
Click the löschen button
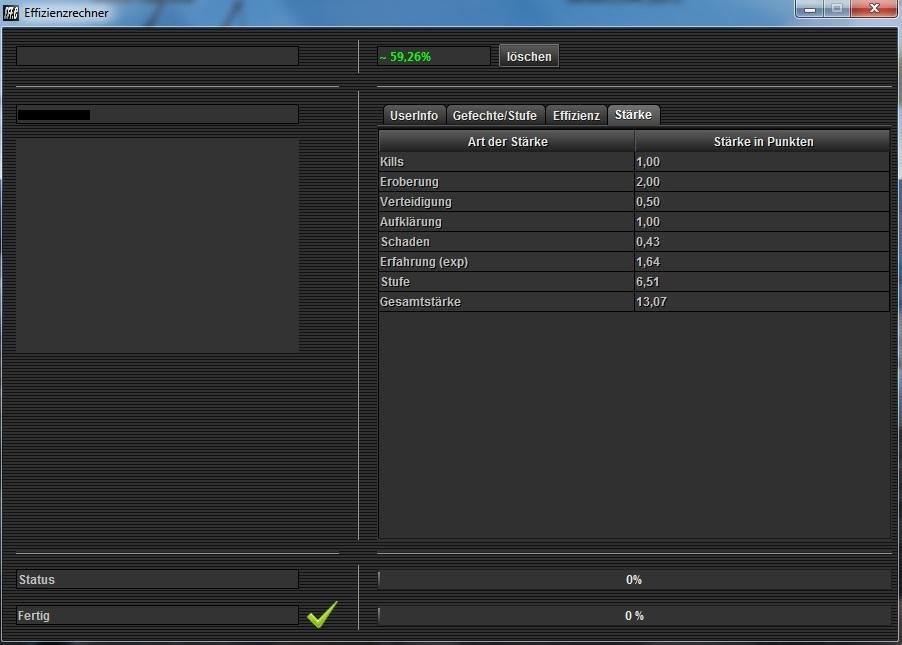pos(529,56)
